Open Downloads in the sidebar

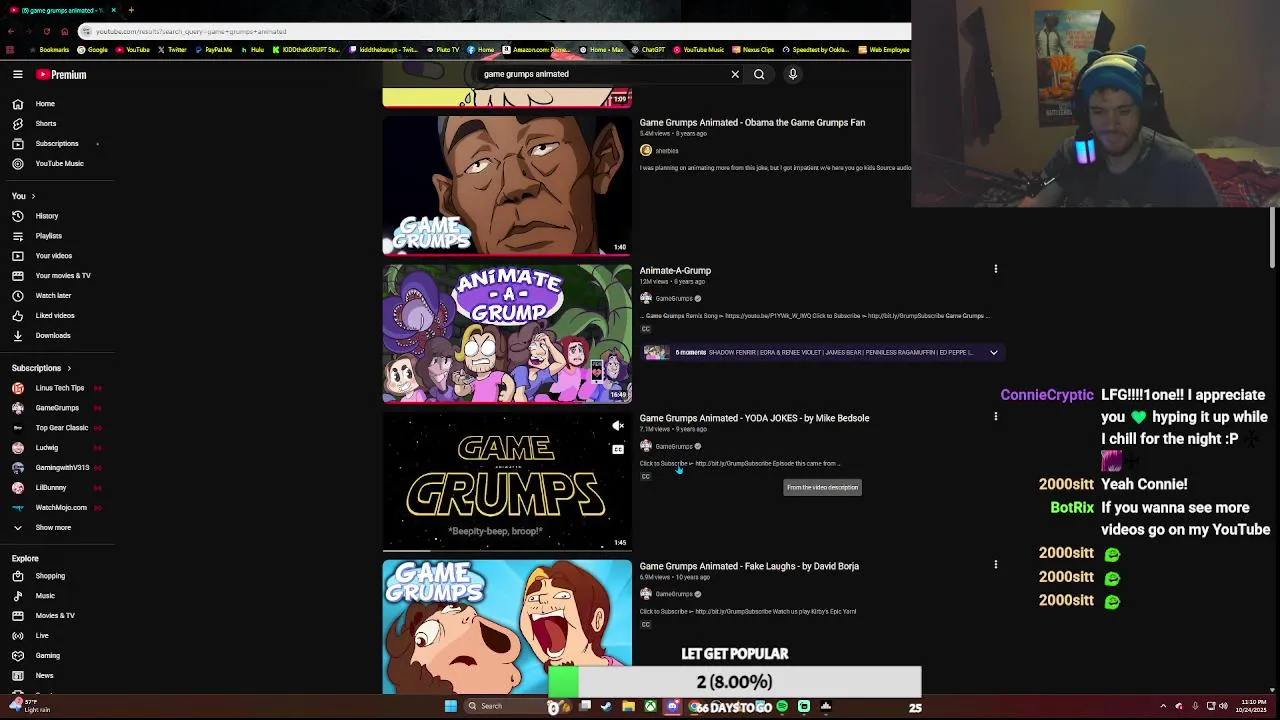(53, 336)
